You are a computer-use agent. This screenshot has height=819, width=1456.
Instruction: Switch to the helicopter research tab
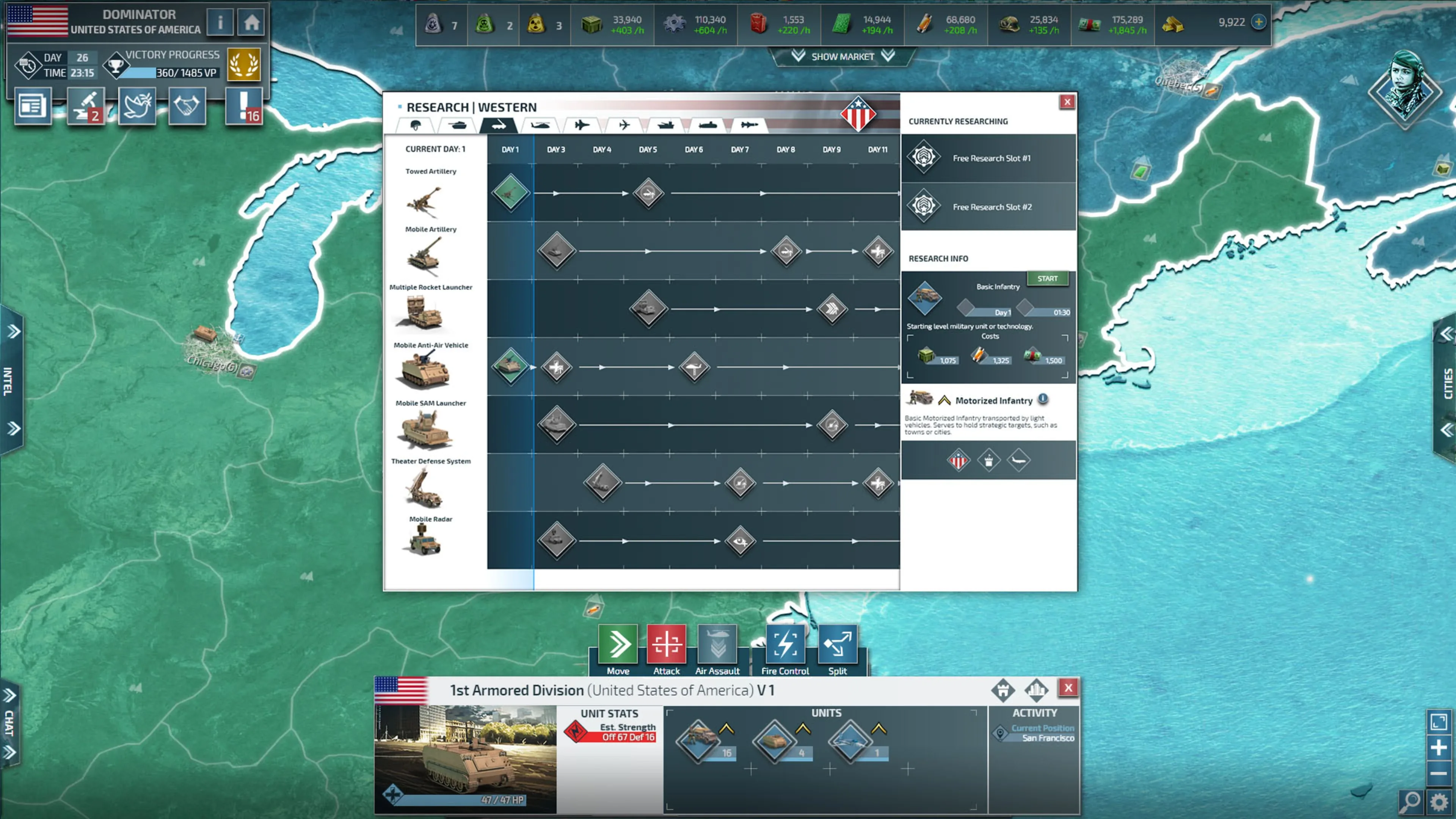click(x=540, y=125)
